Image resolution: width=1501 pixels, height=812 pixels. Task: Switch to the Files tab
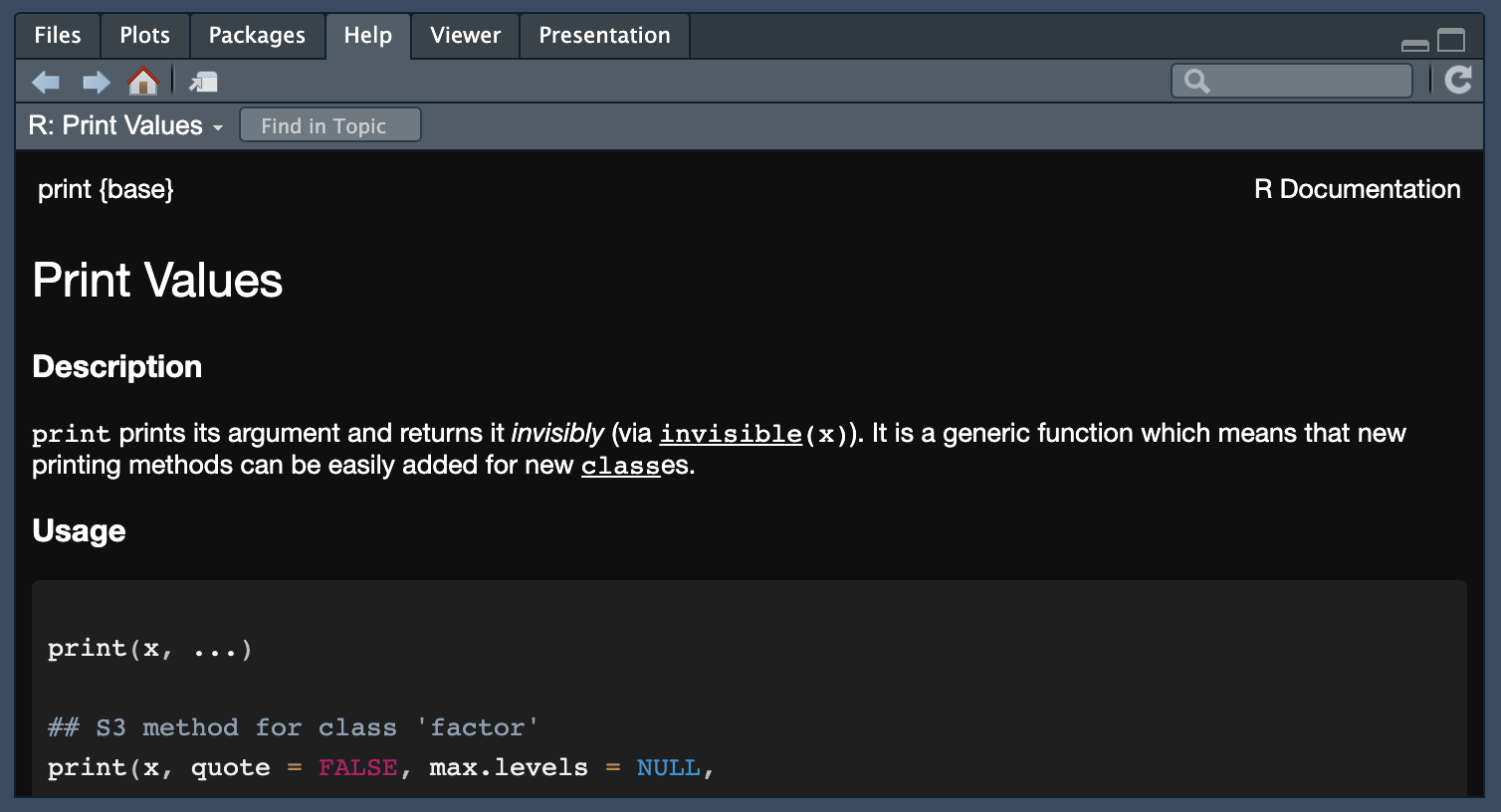tap(58, 36)
